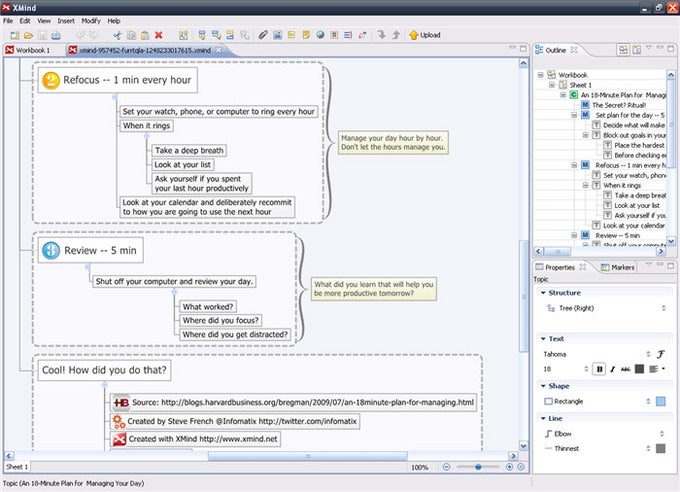This screenshot has width=680, height=492.
Task: Click the red Delete X icon
Action: point(159,35)
